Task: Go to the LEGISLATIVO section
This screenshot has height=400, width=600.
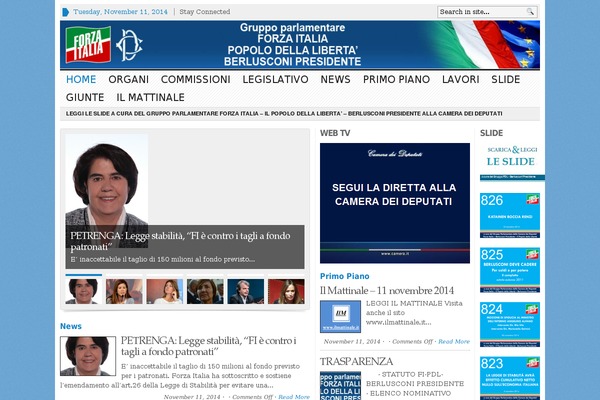Action: 276,79
